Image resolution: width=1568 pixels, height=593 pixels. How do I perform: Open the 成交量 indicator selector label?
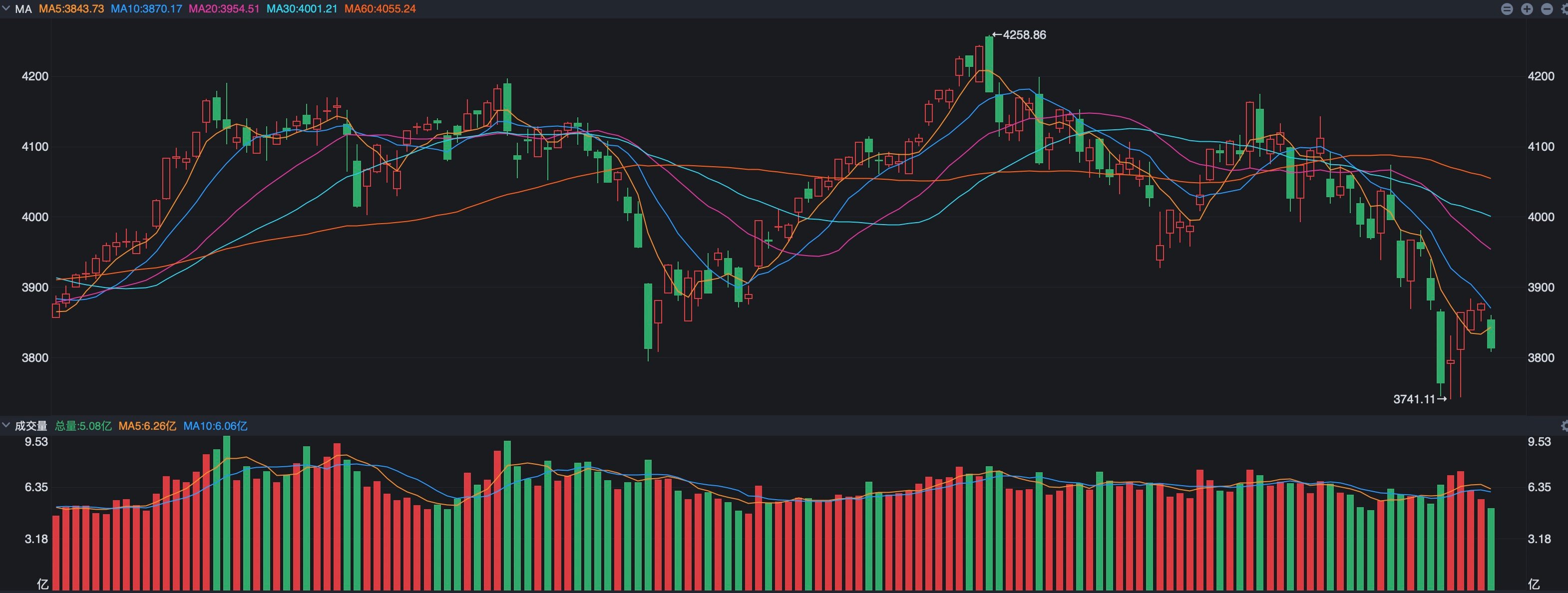(31, 426)
